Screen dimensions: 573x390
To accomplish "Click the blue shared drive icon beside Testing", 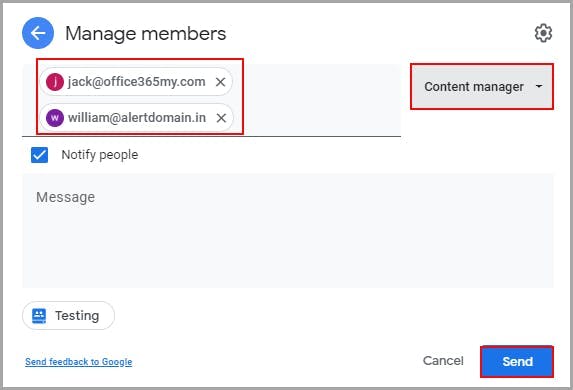I will tap(39, 316).
